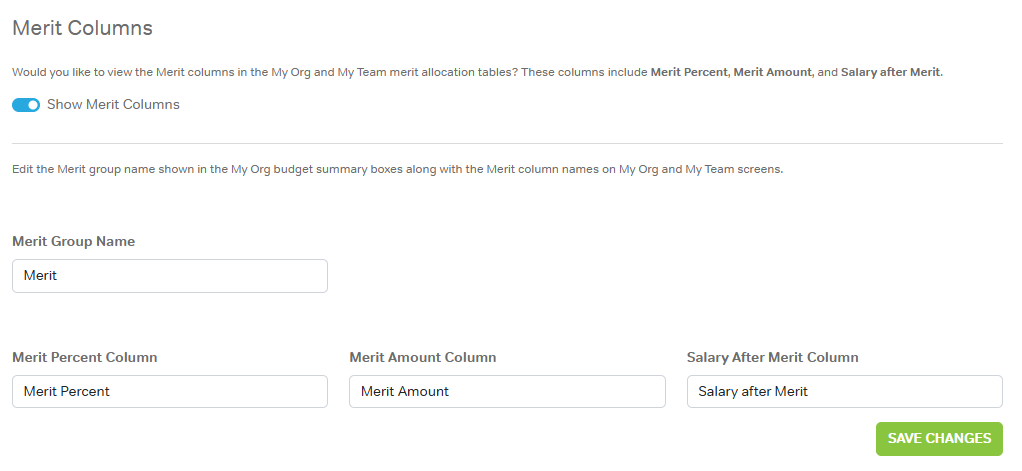Click the "Merit Group Name" field label
The image size is (1022, 471).
[73, 242]
